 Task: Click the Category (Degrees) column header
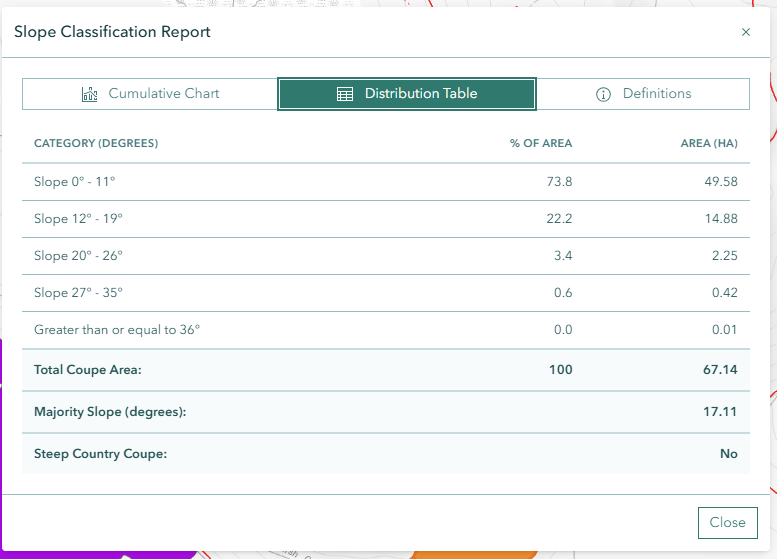tap(96, 144)
